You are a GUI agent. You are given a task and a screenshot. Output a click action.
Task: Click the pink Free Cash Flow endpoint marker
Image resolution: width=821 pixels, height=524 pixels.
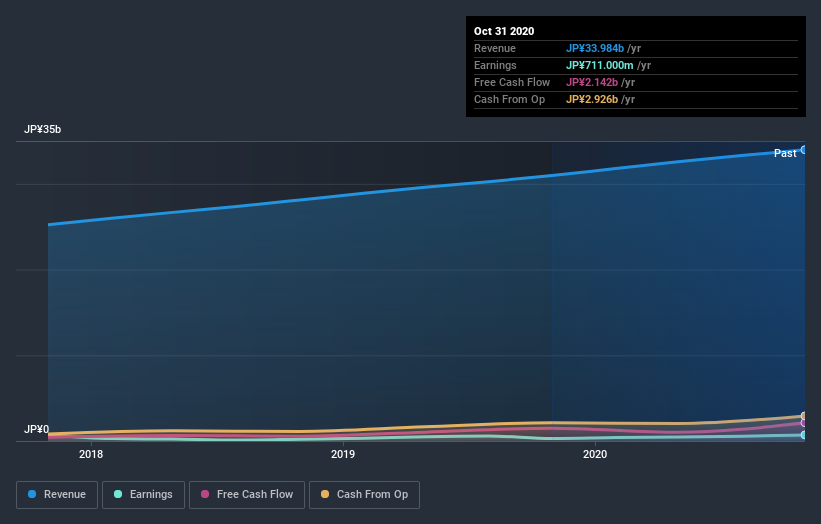804,423
